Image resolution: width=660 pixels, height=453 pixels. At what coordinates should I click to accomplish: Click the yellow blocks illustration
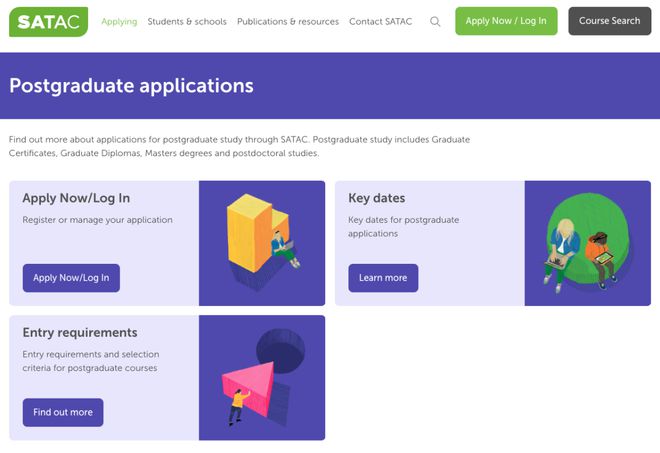tap(262, 243)
